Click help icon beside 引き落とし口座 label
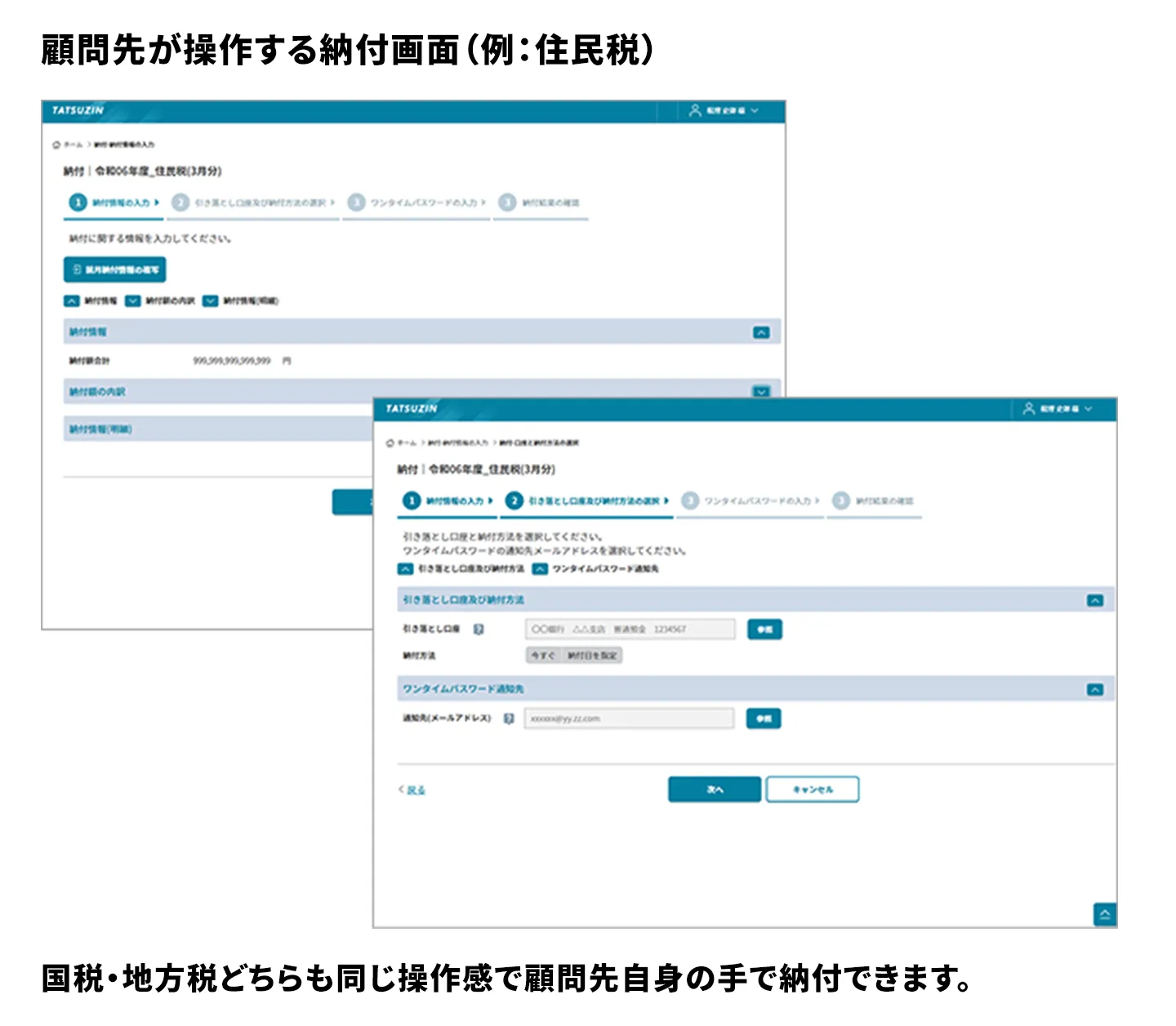Viewport: 1176px width, 1026px height. pos(479,629)
